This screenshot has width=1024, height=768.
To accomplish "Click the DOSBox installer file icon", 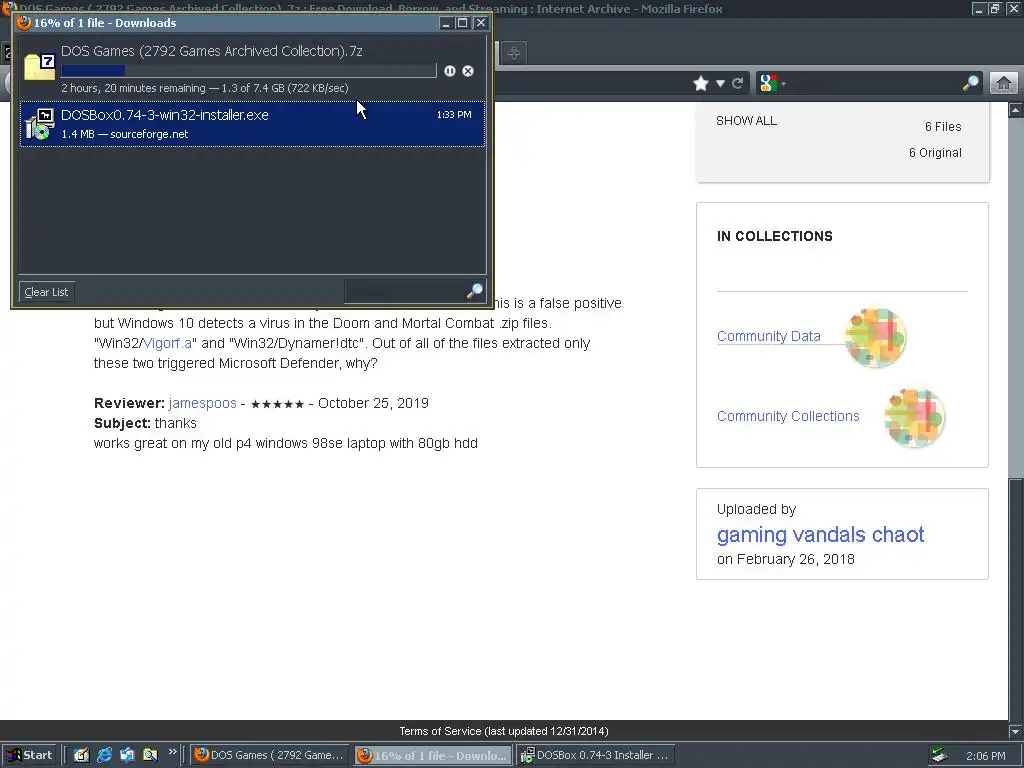I will click(x=39, y=124).
